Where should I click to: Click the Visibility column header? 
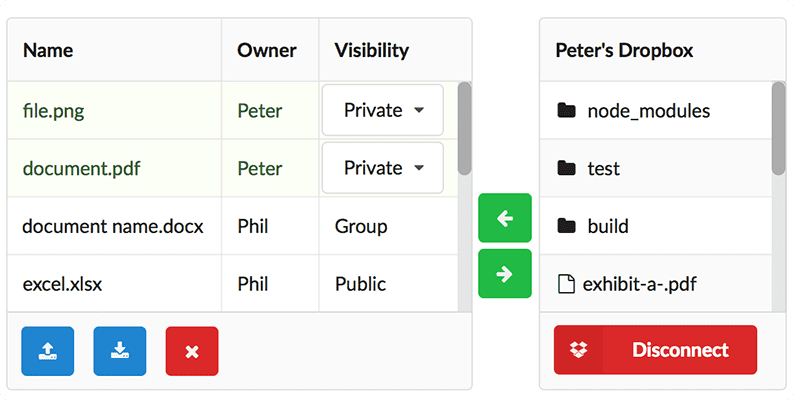(371, 50)
